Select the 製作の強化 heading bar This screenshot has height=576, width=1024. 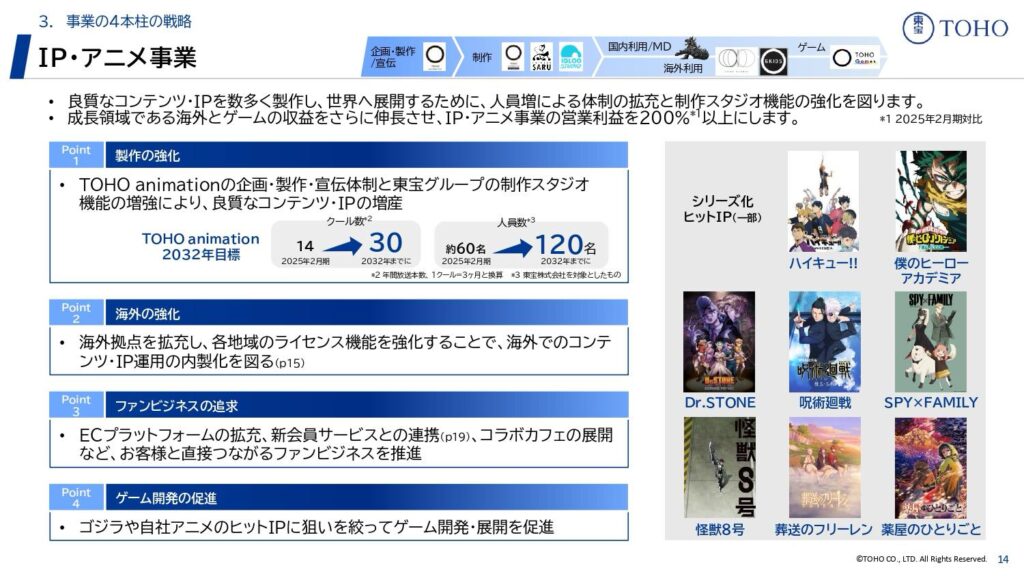click(x=366, y=155)
